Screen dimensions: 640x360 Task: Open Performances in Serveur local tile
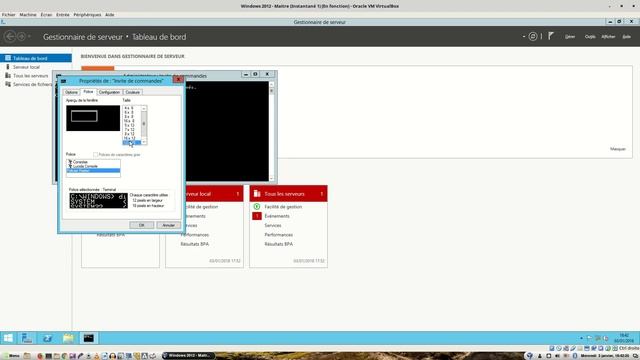coord(194,235)
